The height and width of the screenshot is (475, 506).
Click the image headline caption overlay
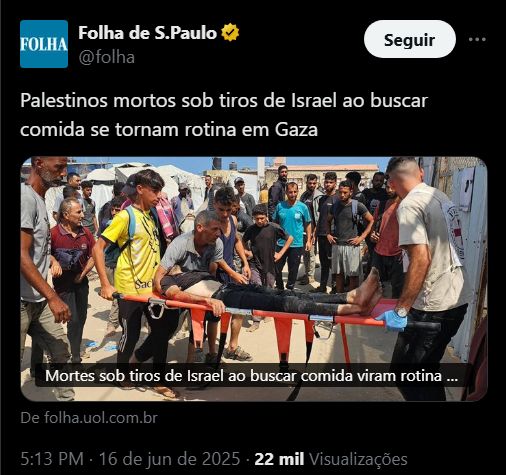[251, 376]
